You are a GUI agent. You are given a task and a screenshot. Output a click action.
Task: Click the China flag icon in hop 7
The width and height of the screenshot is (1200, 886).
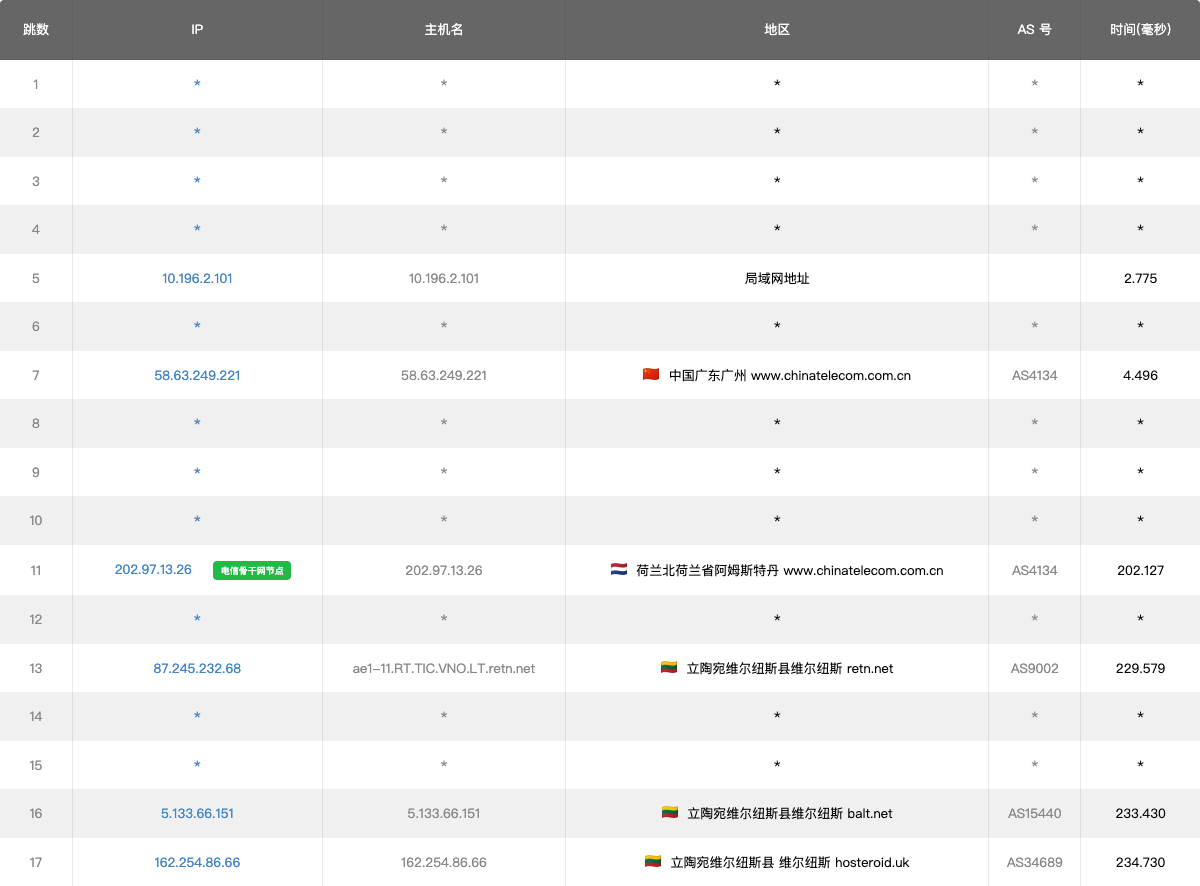[x=651, y=375]
